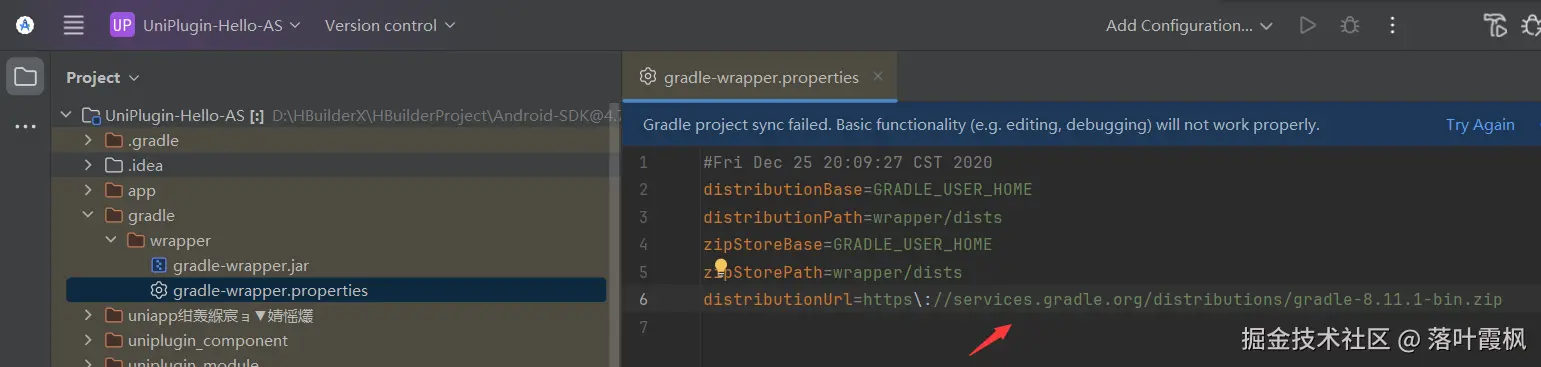Click the UniPlugin-Hello-AS root module icon
The width and height of the screenshot is (1541, 367).
(91, 115)
